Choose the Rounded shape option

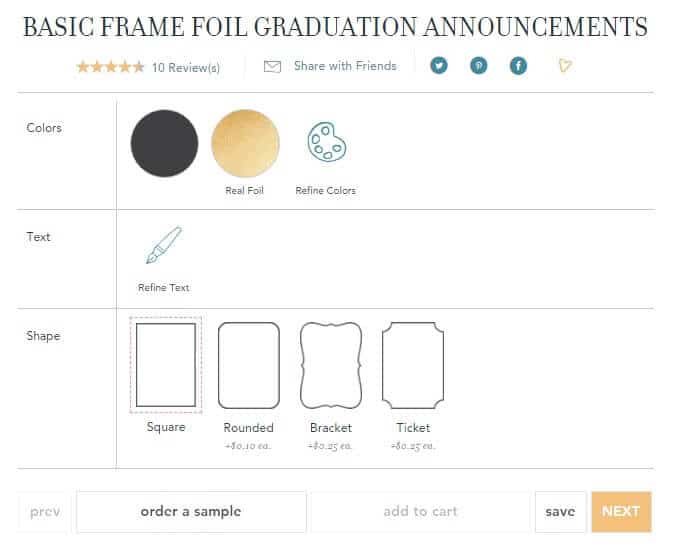pyautogui.click(x=249, y=365)
